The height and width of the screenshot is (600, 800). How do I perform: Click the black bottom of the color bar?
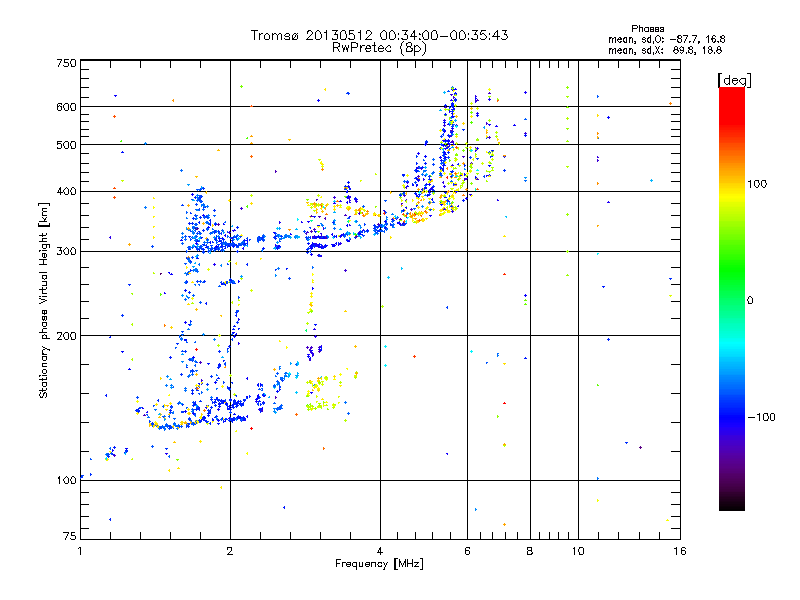[732, 503]
